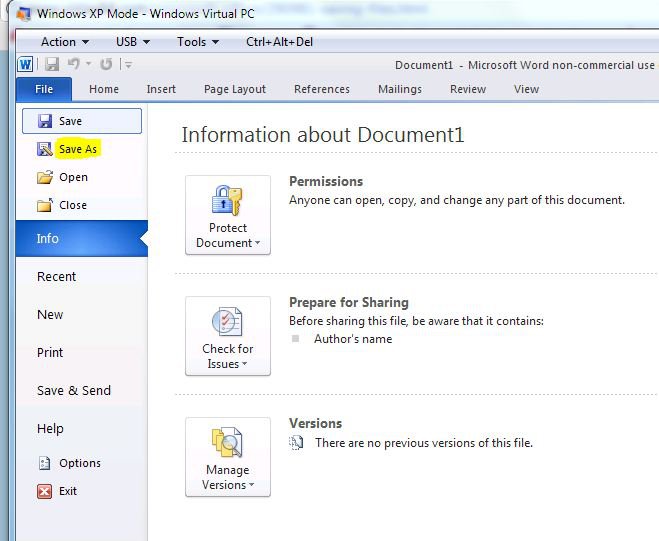Click the red Exit X icon
The height and width of the screenshot is (541, 659).
coord(45,491)
